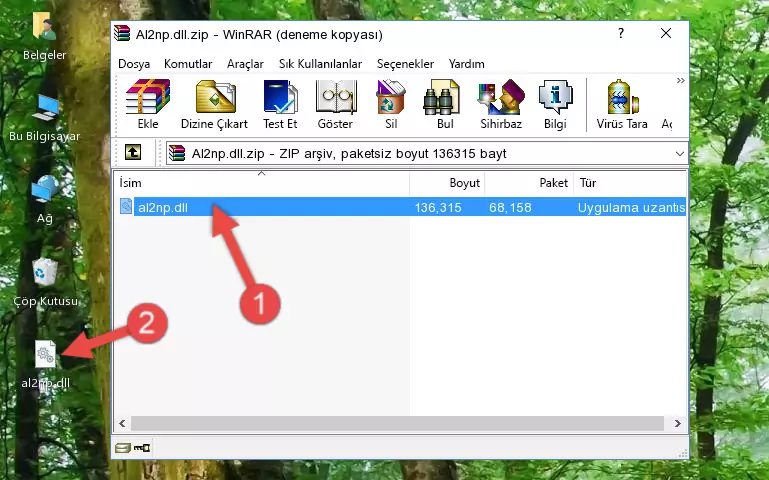Select the Çöp Kutusu recycle bin
This screenshot has width=769, height=480.
tap(45, 283)
